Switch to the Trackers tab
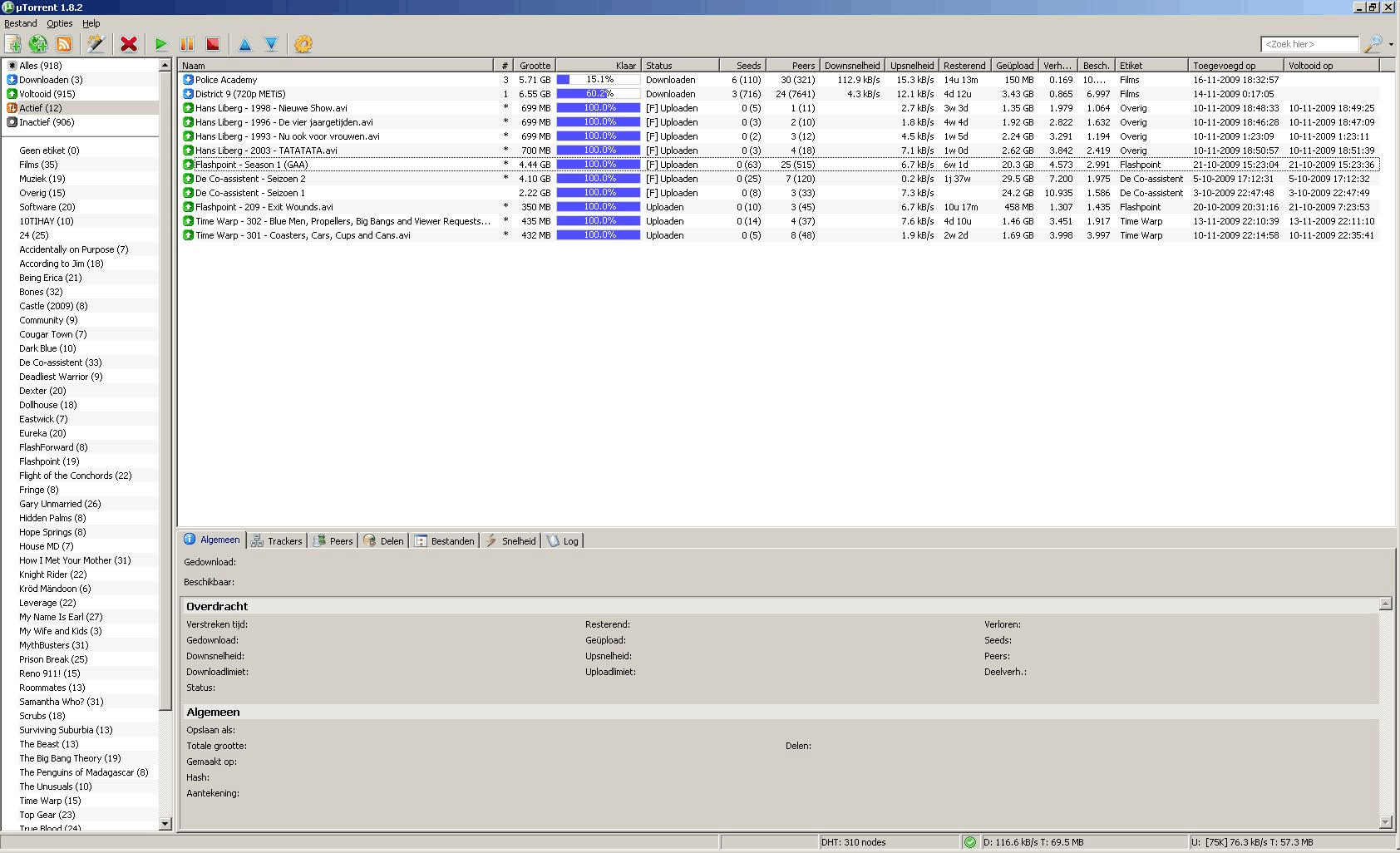The image size is (1400, 853). [x=279, y=541]
